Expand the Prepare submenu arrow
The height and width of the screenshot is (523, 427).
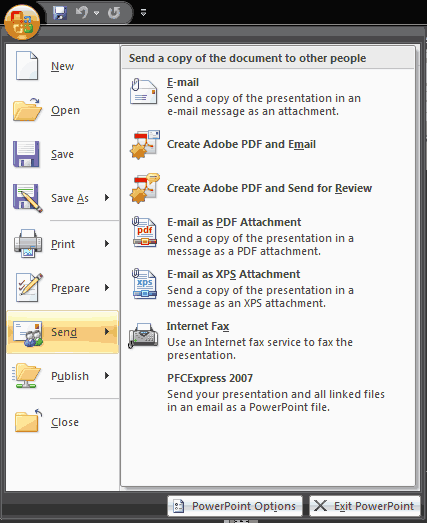tap(107, 288)
